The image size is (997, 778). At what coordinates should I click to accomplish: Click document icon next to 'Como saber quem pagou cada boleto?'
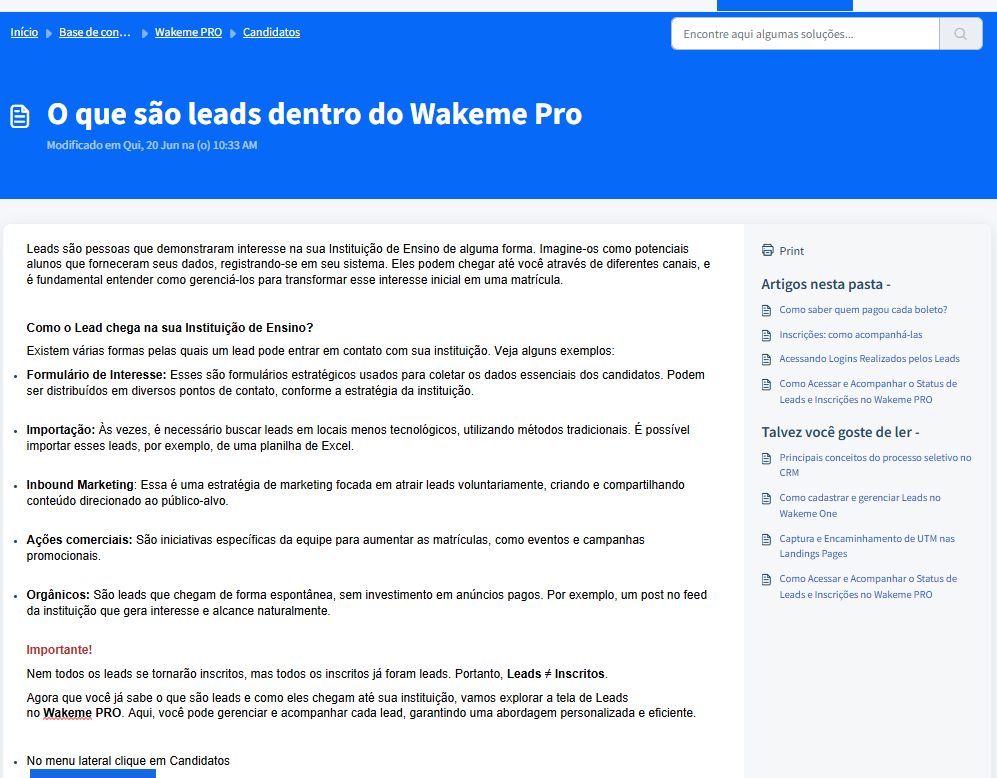[x=766, y=310]
